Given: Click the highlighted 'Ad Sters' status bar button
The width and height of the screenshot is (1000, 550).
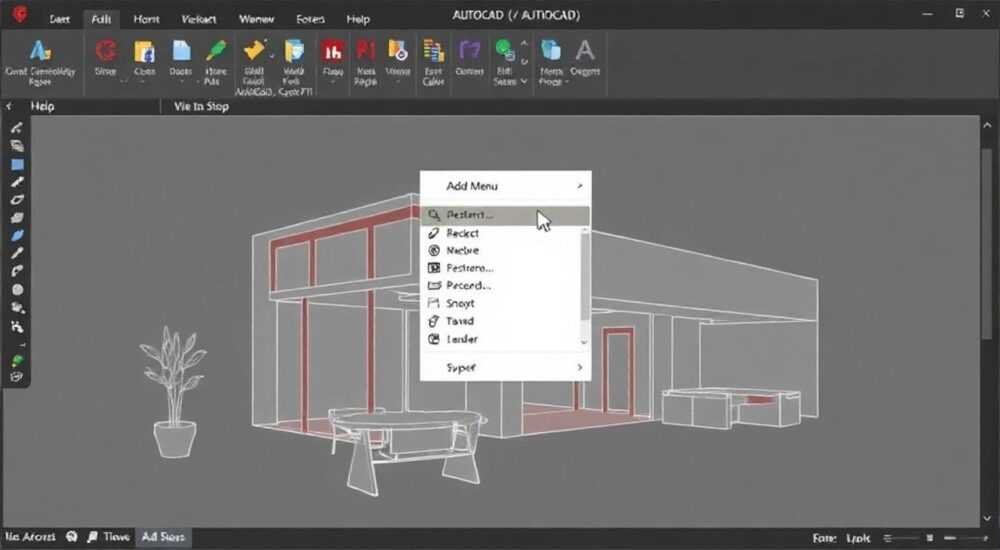Looking at the screenshot, I should [x=163, y=537].
